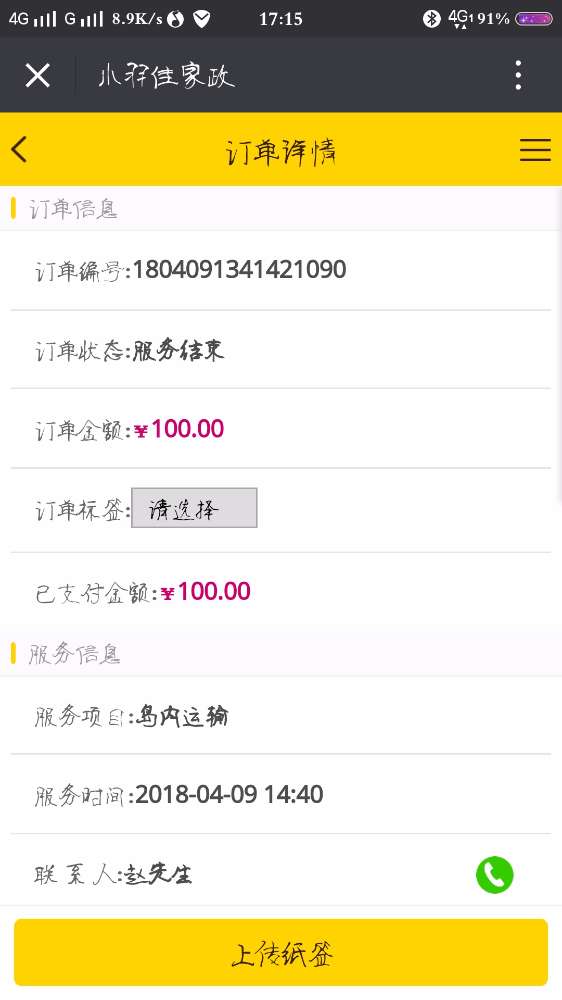The width and height of the screenshot is (562, 1000).
Task: Tap the Bluetooth icon in status bar
Action: click(x=432, y=18)
